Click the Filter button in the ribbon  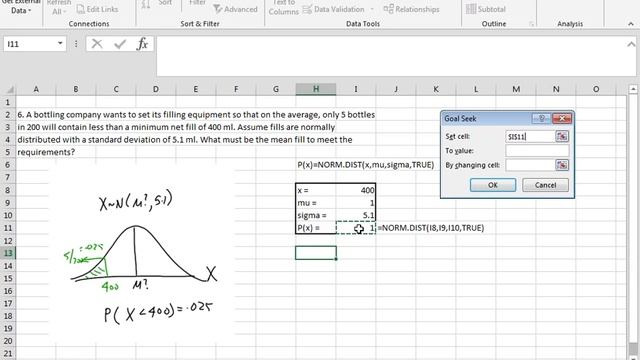tap(197, 3)
